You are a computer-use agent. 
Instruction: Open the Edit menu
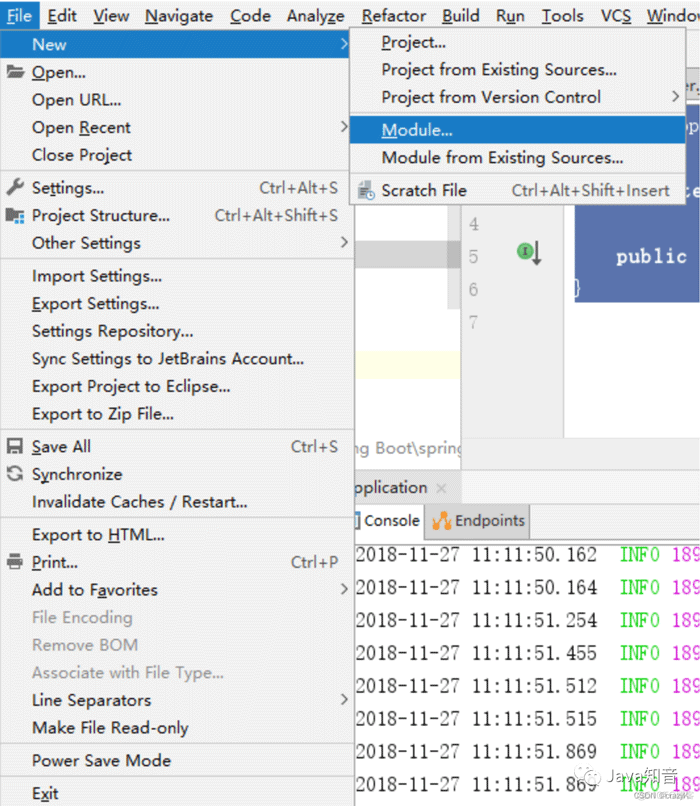pos(62,16)
